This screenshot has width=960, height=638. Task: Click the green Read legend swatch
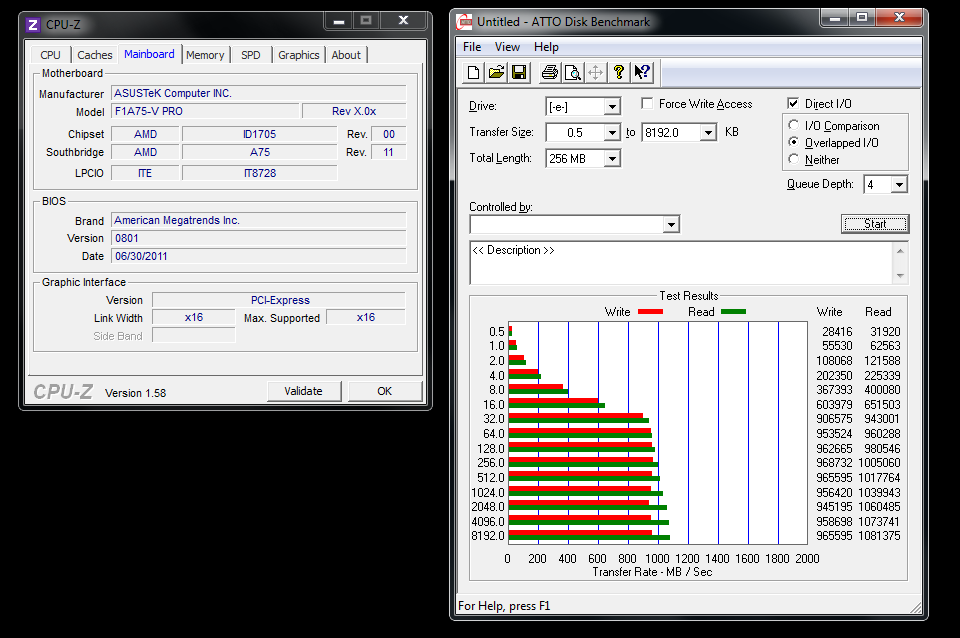coord(733,312)
